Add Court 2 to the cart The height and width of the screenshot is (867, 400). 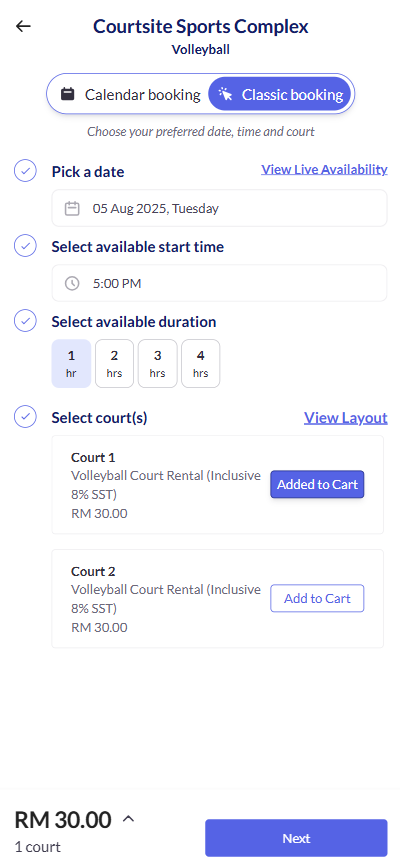pos(317,598)
